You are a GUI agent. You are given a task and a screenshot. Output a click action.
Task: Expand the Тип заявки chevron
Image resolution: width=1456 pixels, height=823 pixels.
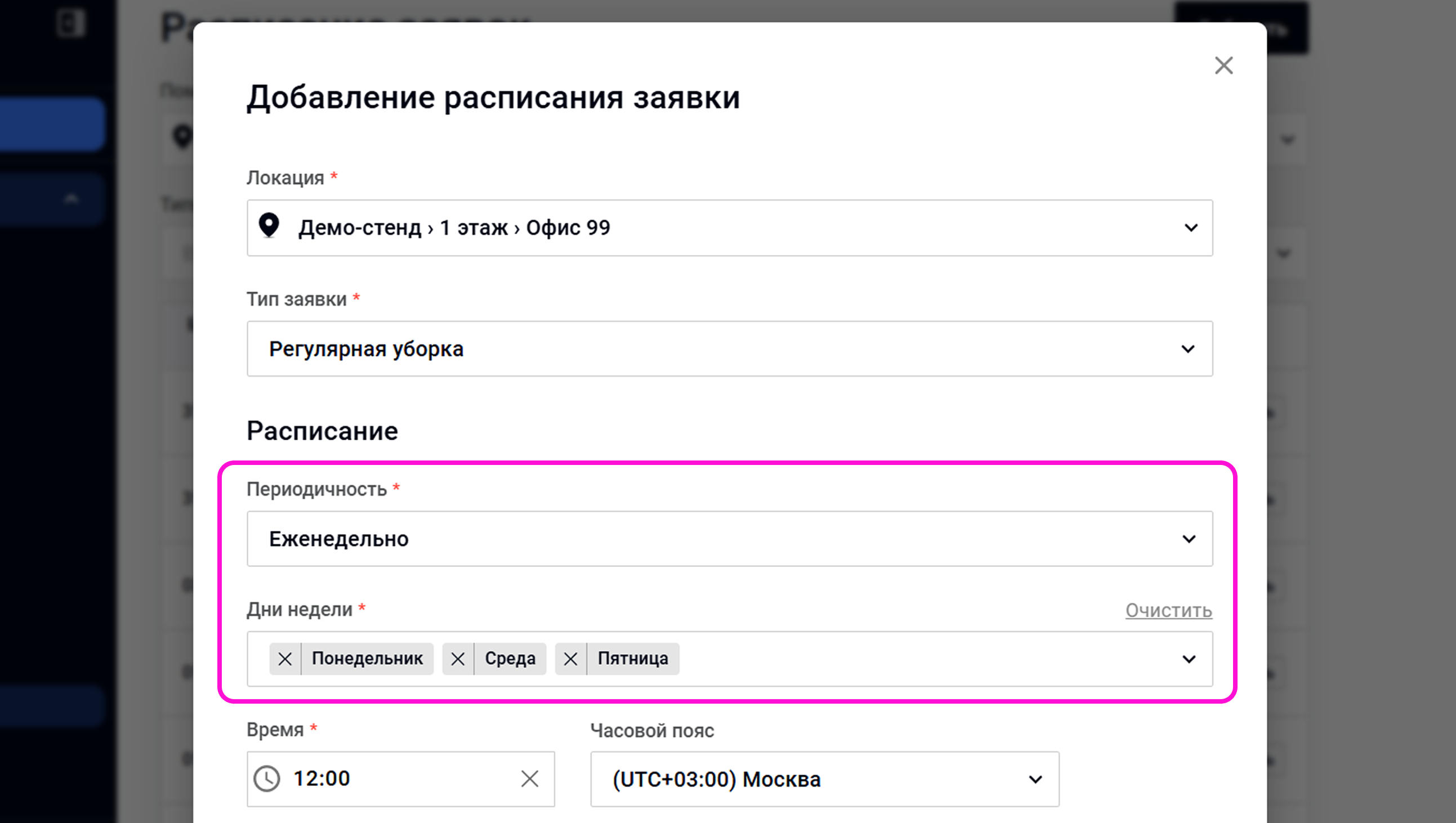[x=1188, y=349]
